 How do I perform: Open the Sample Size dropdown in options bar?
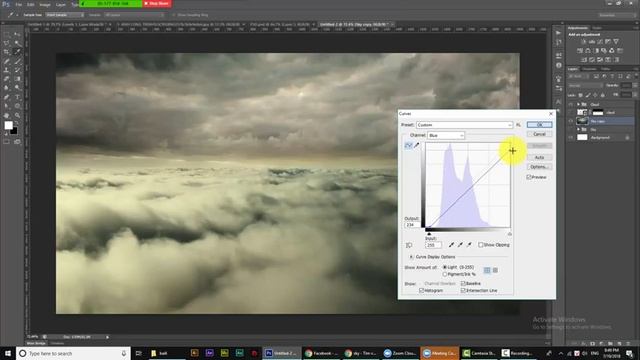(64, 15)
